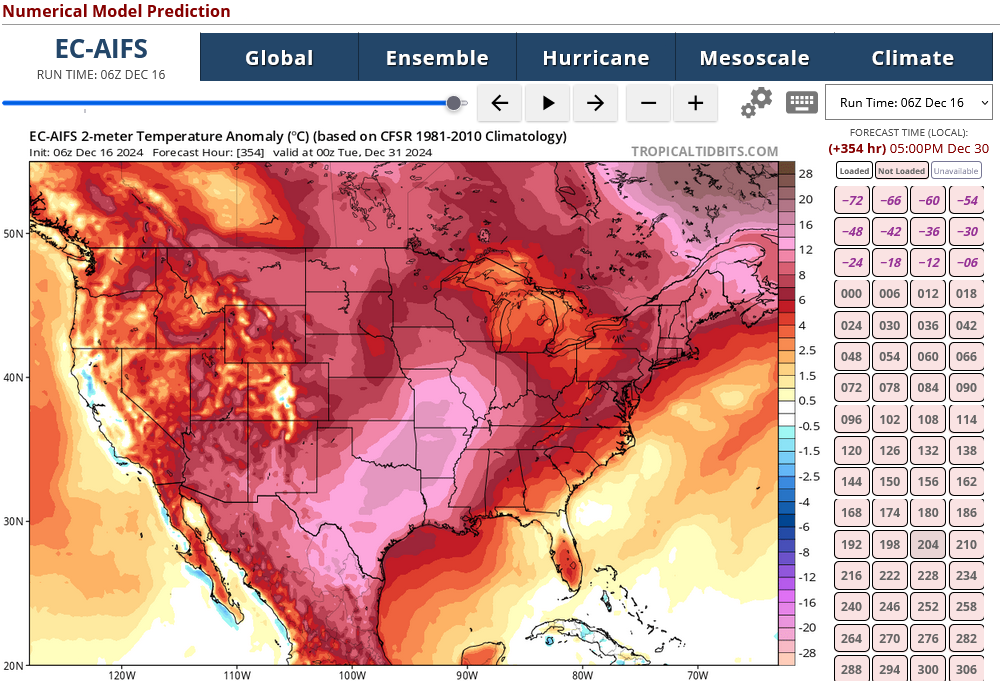Jump to forecast hour 168
This screenshot has height=681, width=1000.
coord(851,513)
